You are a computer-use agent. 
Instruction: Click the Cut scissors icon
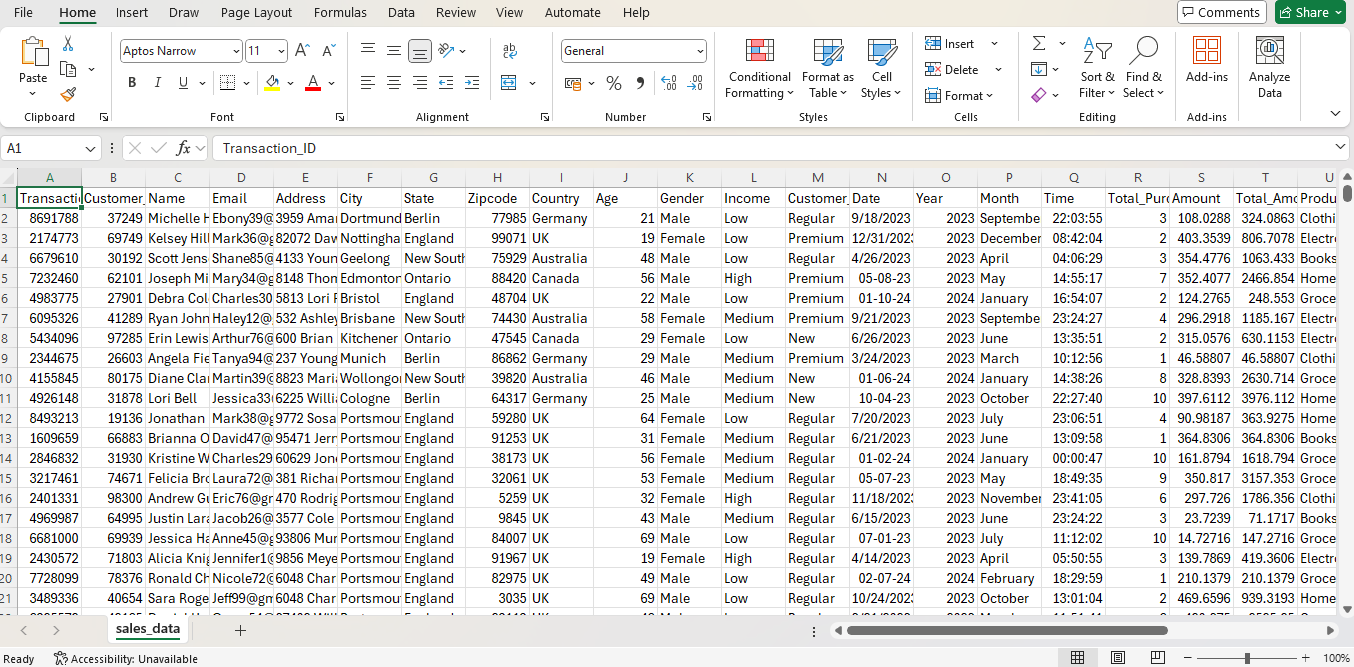(x=68, y=44)
